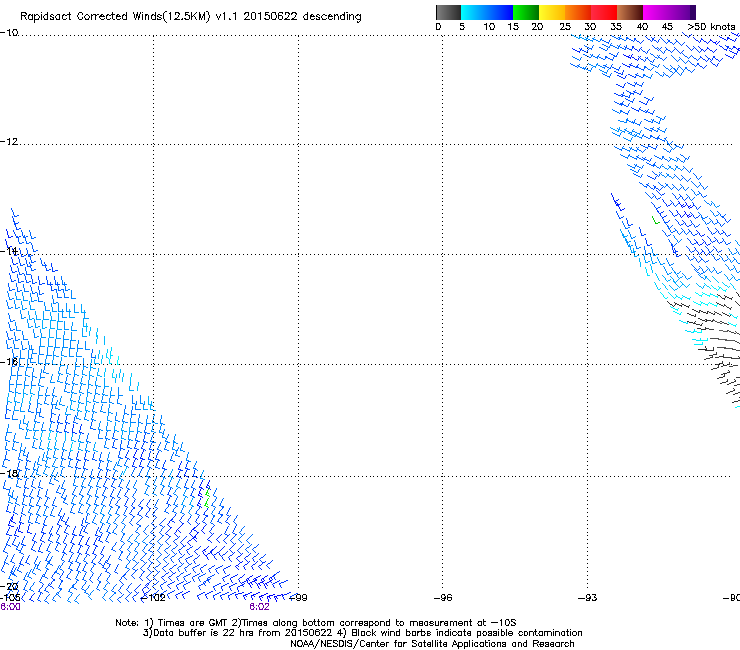The height and width of the screenshot is (650, 740).
Task: Click the '-102' longitude axis label
Action: [153, 598]
